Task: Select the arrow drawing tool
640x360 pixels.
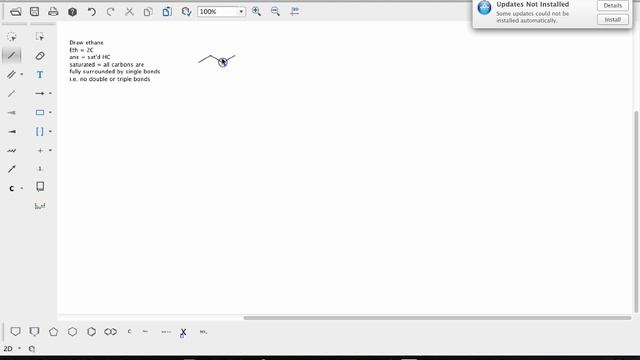Action: click(39, 93)
